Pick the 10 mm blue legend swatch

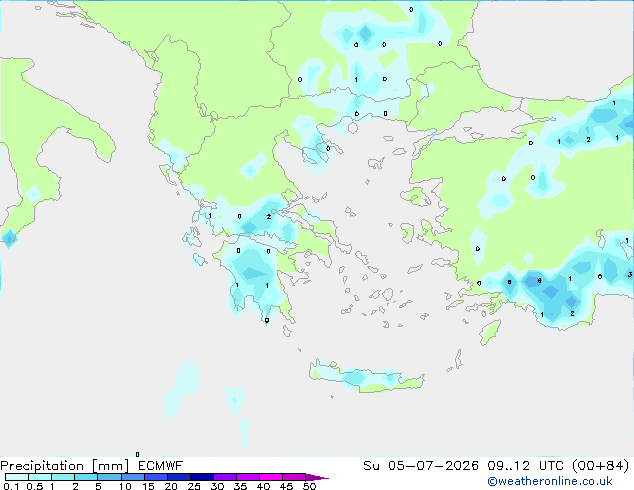133,477
